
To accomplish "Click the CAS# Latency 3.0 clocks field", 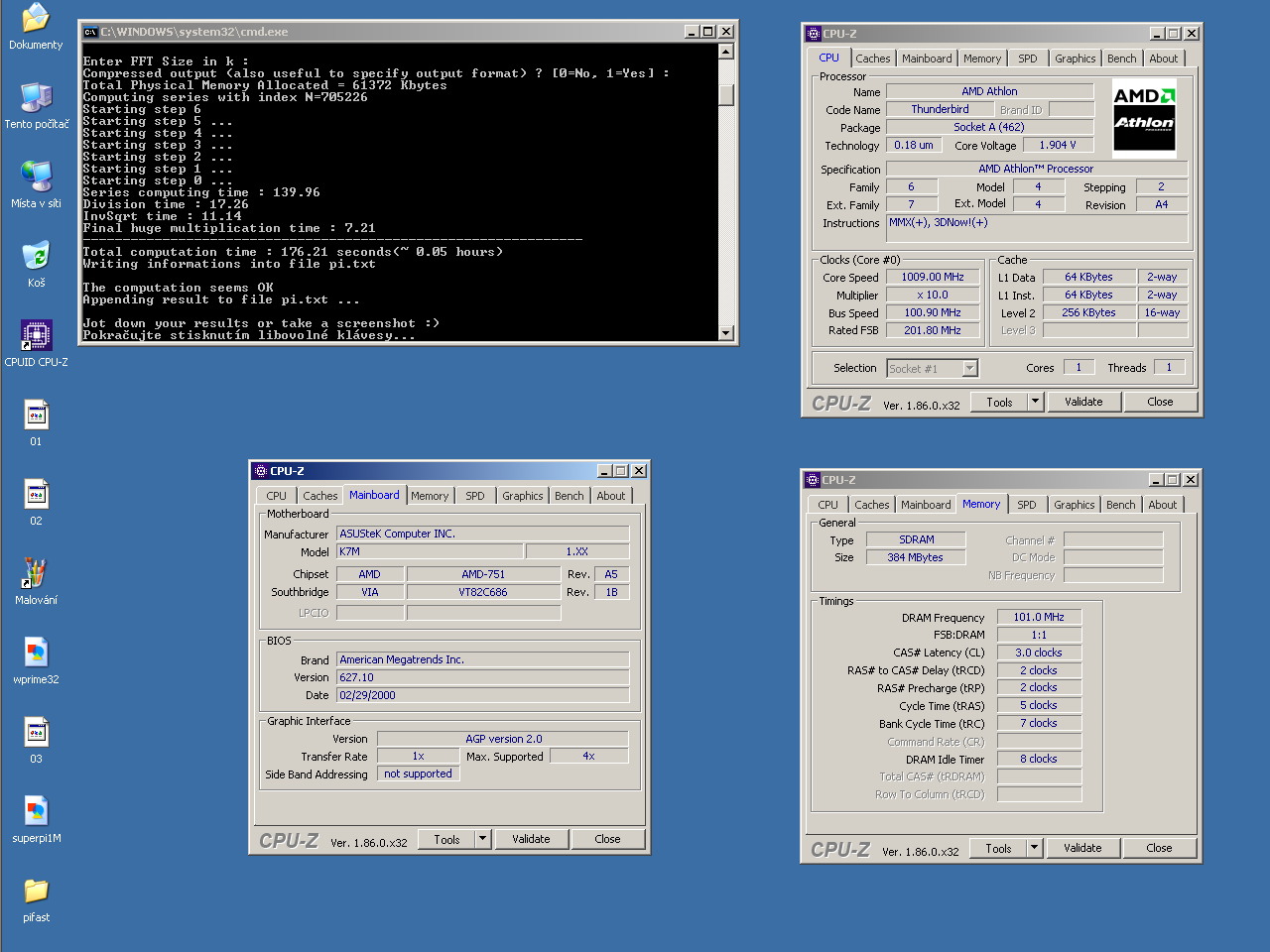I will pyautogui.click(x=1039, y=653).
